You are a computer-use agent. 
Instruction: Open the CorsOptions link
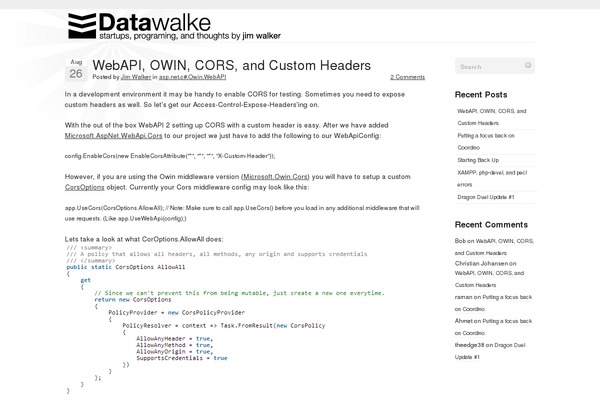(x=84, y=188)
